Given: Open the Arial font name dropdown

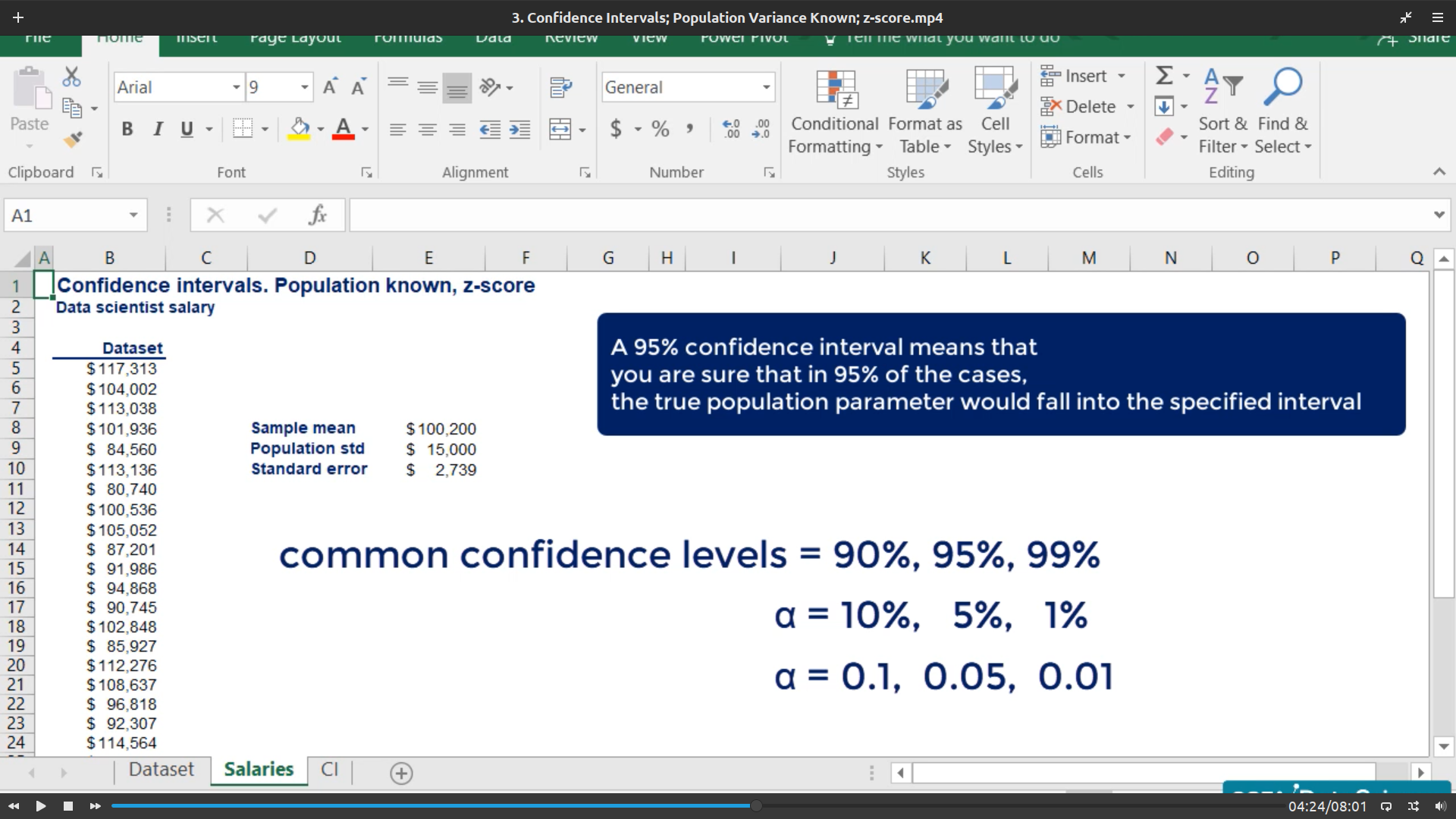Looking at the screenshot, I should tap(236, 87).
